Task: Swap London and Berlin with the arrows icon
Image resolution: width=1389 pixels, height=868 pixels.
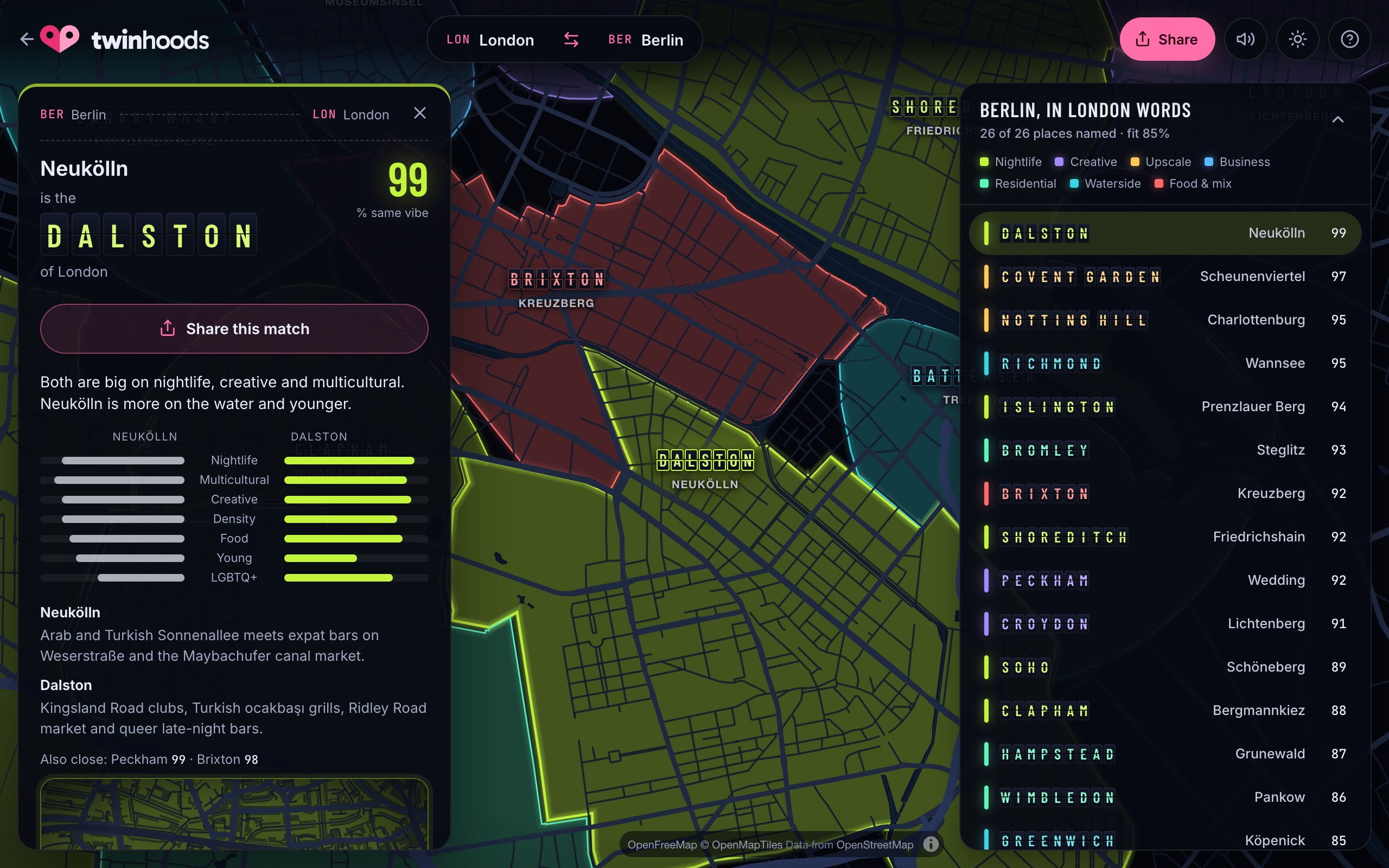Action: pyautogui.click(x=571, y=40)
